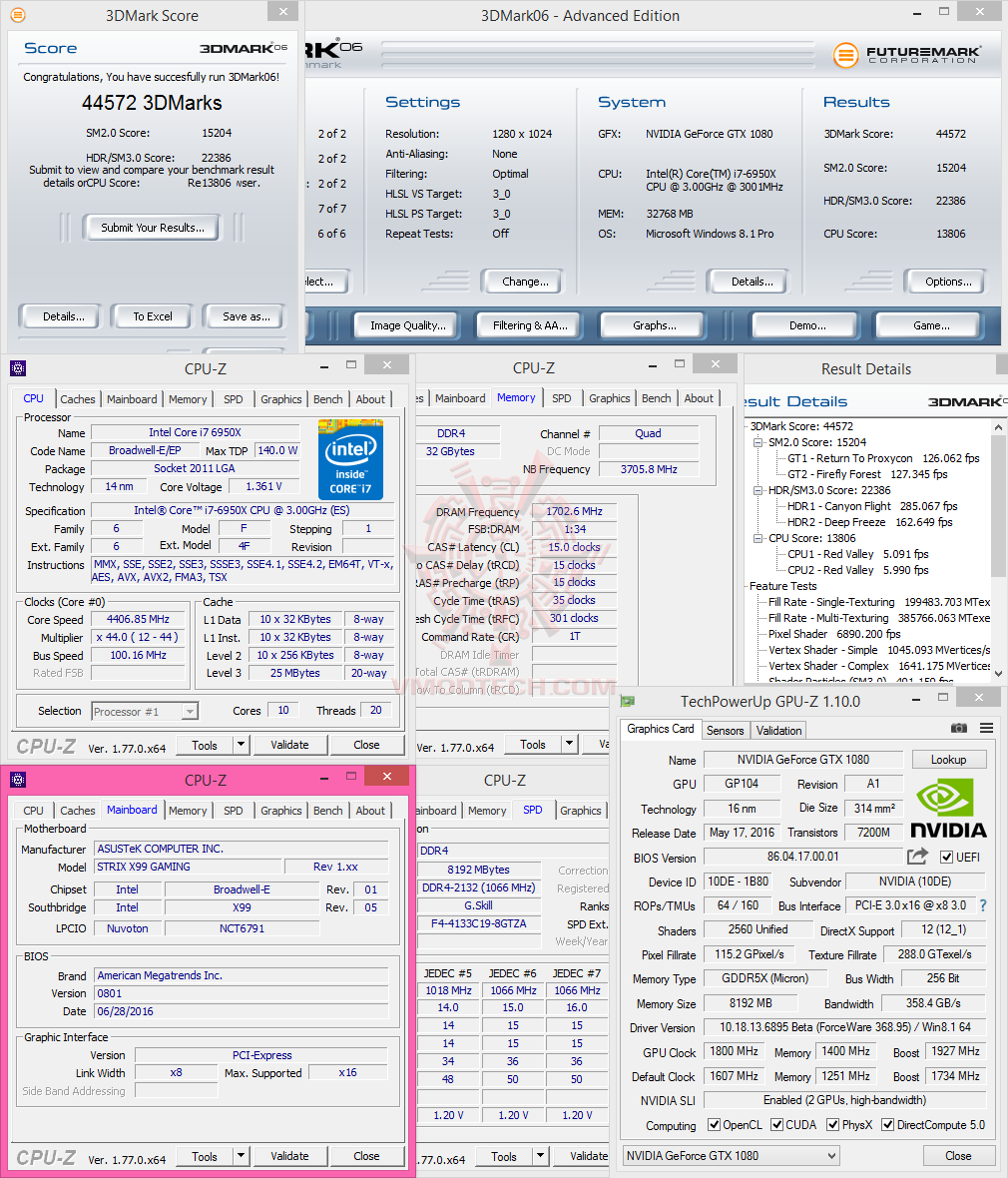Click the GPU-Z Device ID field
The image size is (1008, 1178).
tap(739, 882)
